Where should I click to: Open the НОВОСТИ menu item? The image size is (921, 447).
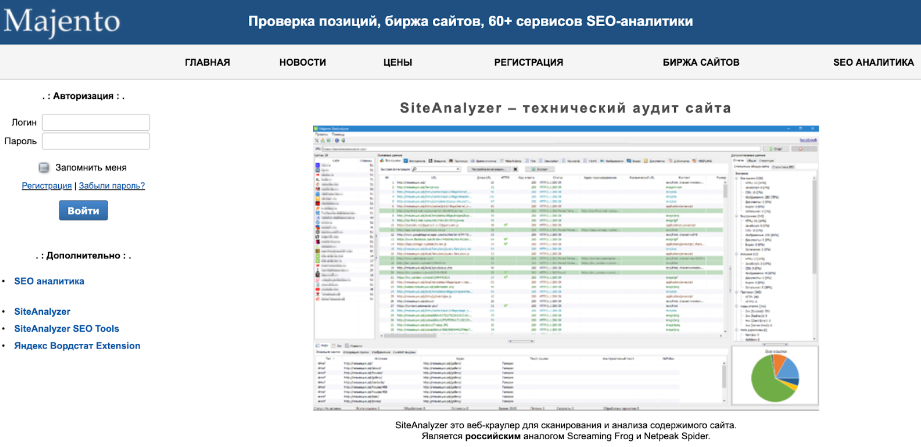coord(302,62)
